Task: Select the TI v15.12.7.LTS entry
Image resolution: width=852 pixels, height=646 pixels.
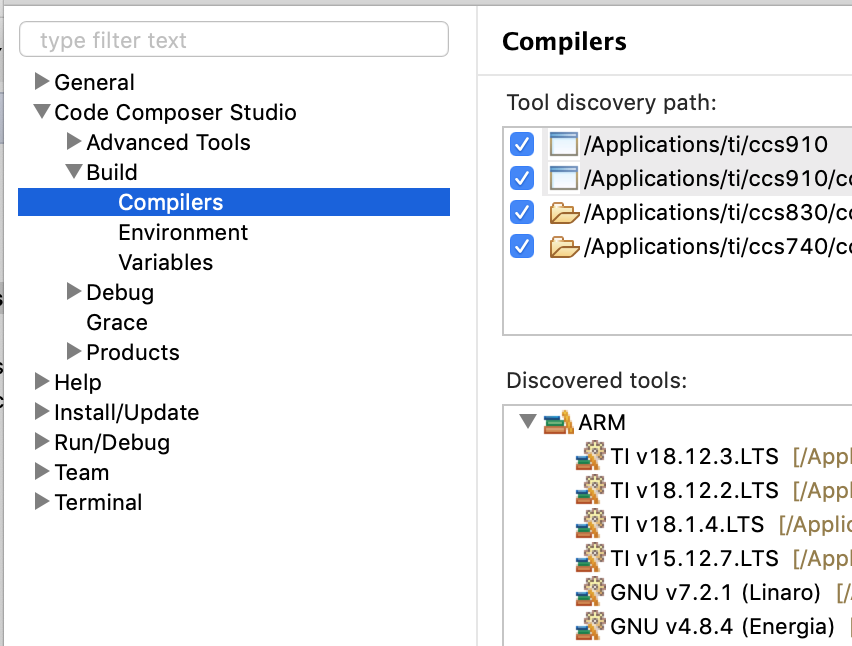Action: click(694, 559)
